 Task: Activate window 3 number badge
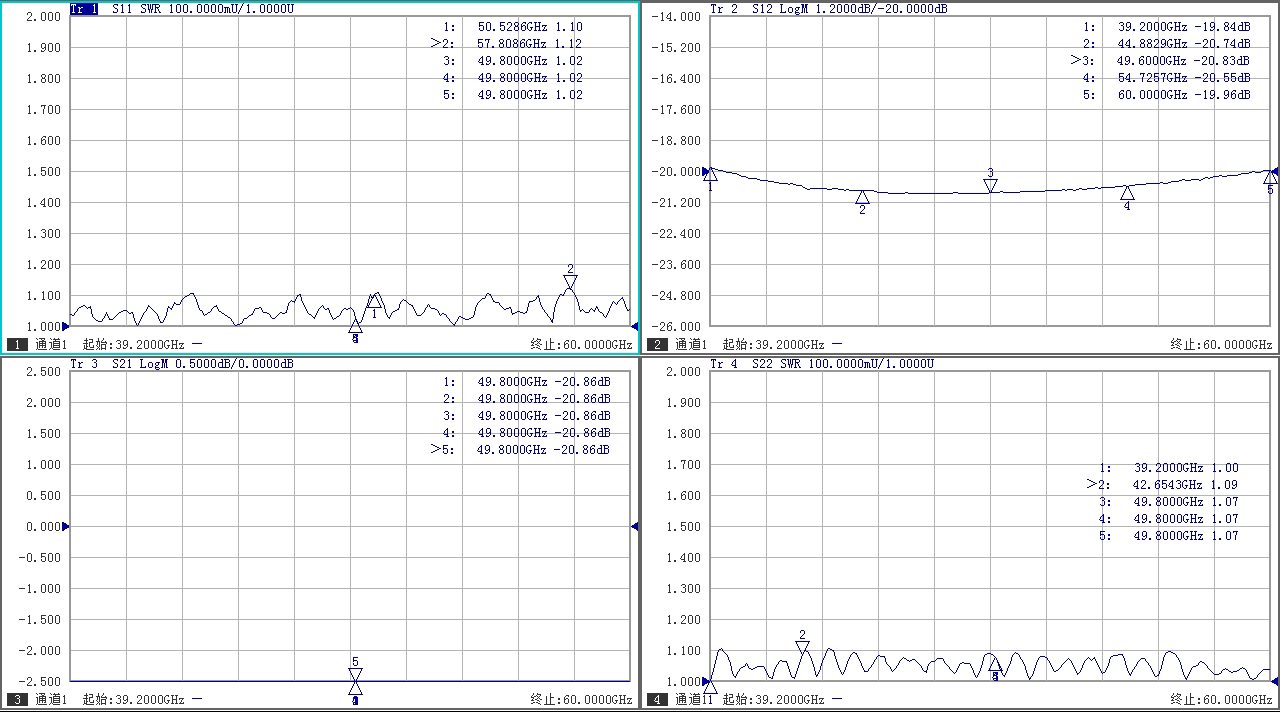(17, 699)
